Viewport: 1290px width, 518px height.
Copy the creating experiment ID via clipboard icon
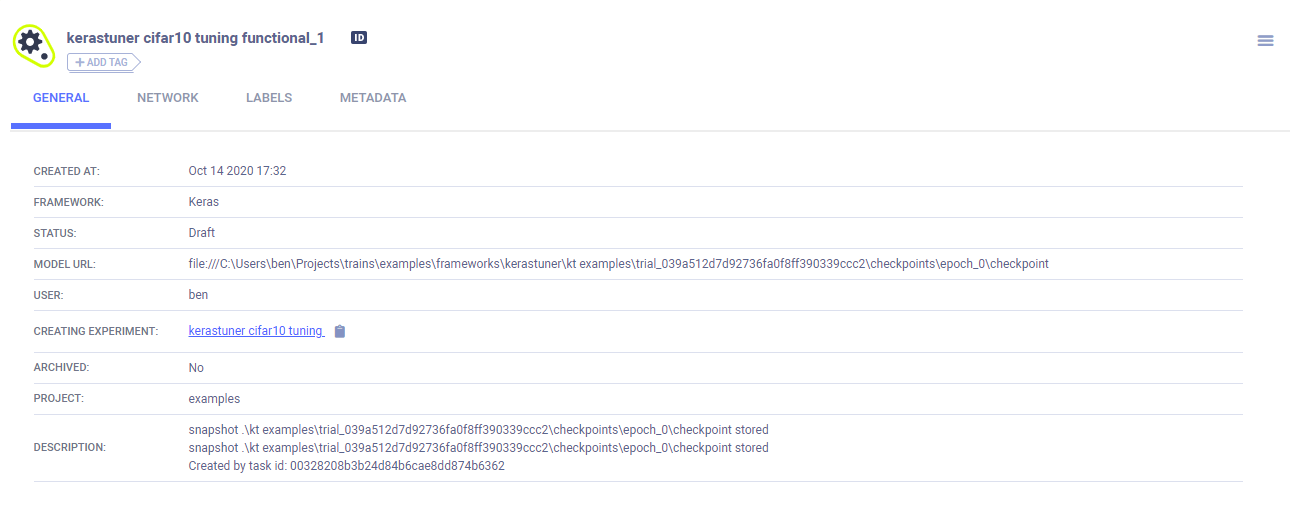pos(340,332)
